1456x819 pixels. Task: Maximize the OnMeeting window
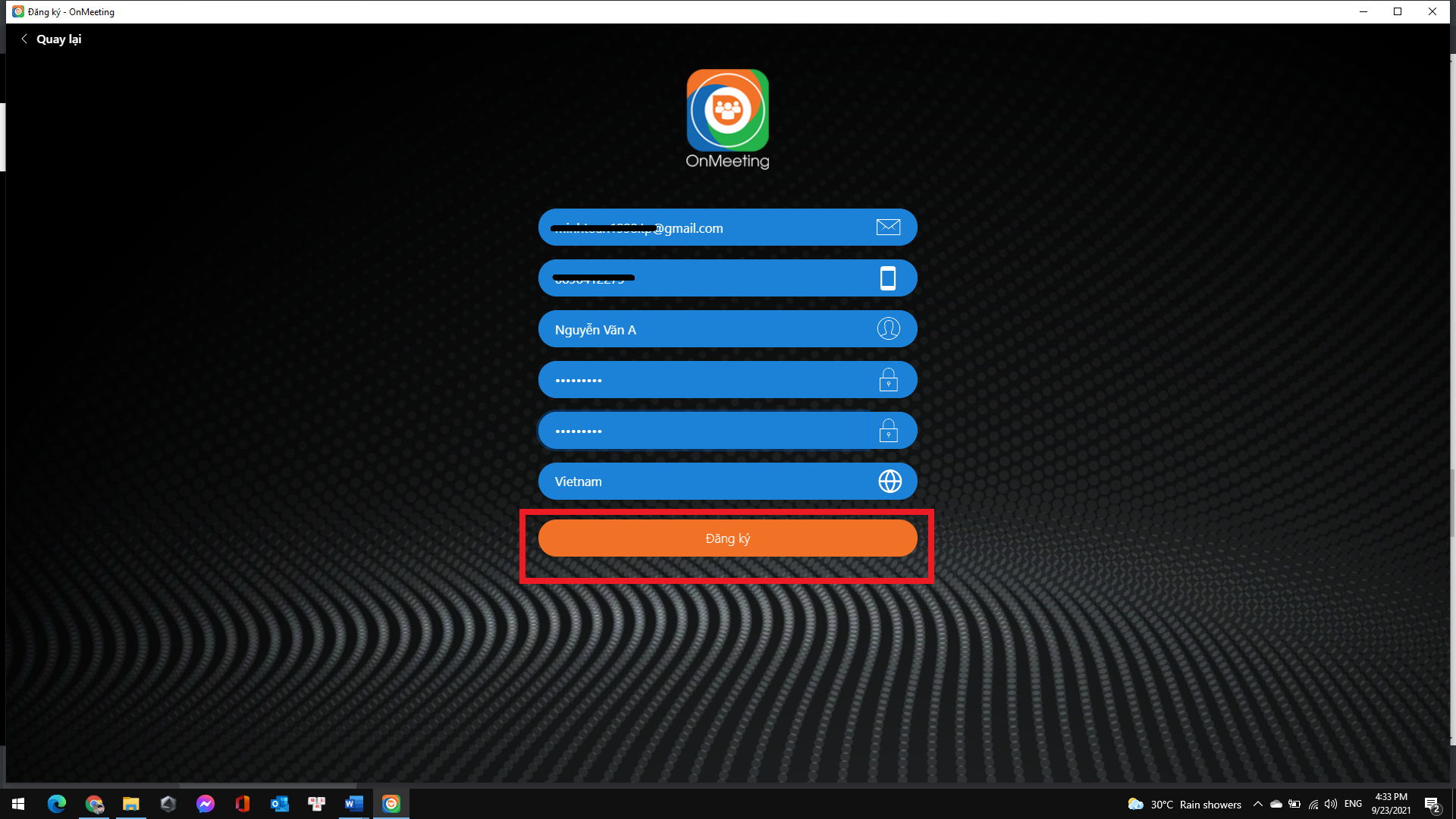click(x=1398, y=11)
